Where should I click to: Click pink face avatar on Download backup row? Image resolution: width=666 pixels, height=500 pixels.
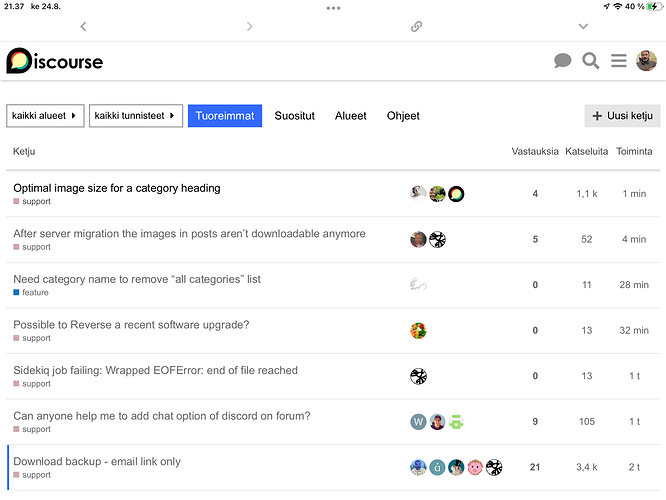click(x=475, y=467)
